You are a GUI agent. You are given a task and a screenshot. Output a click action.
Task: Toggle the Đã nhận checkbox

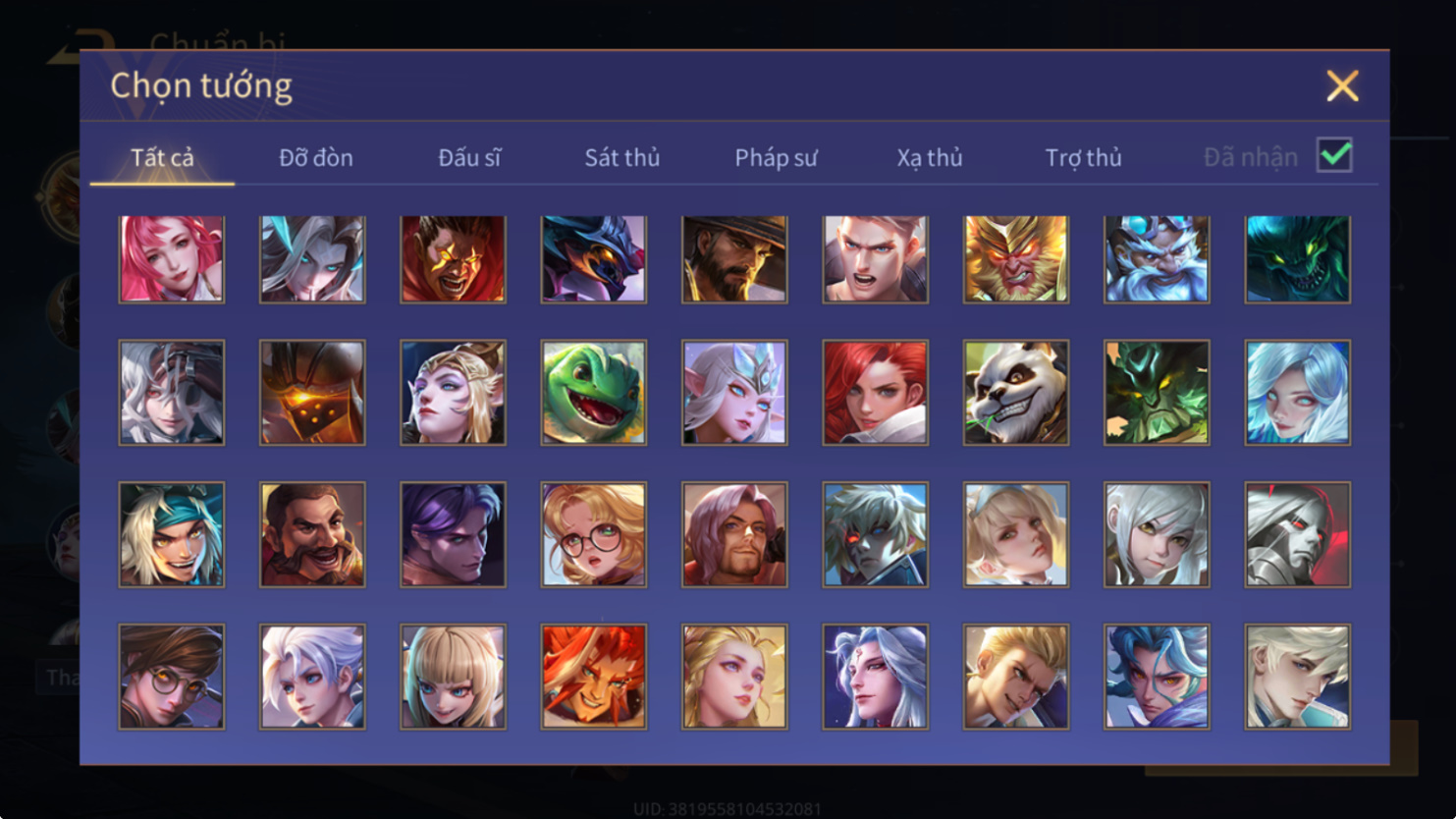tap(1334, 155)
